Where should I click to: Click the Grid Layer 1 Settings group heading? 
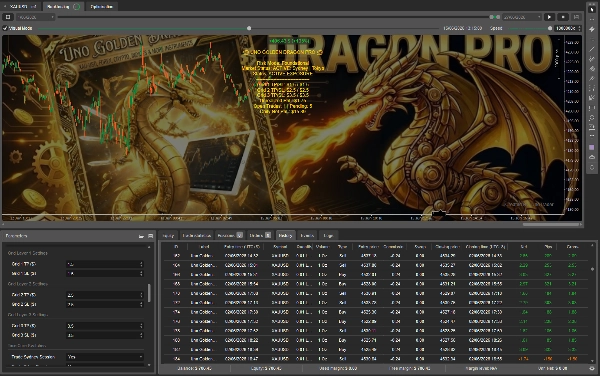[x=28, y=253]
